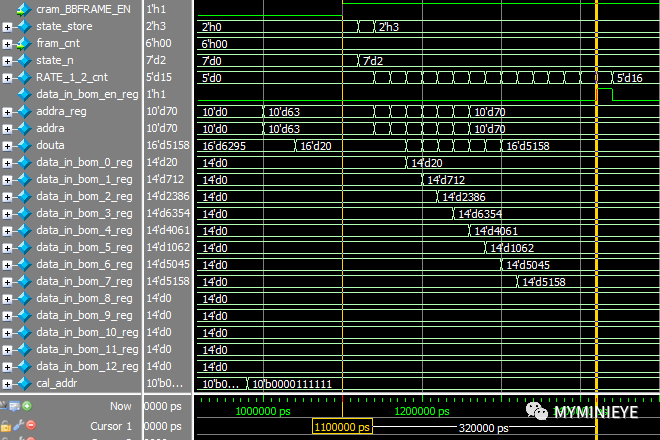Click the 10'd63 segment in addra_reg waveform
Image resolution: width=660 pixels, height=440 pixels.
(284, 112)
